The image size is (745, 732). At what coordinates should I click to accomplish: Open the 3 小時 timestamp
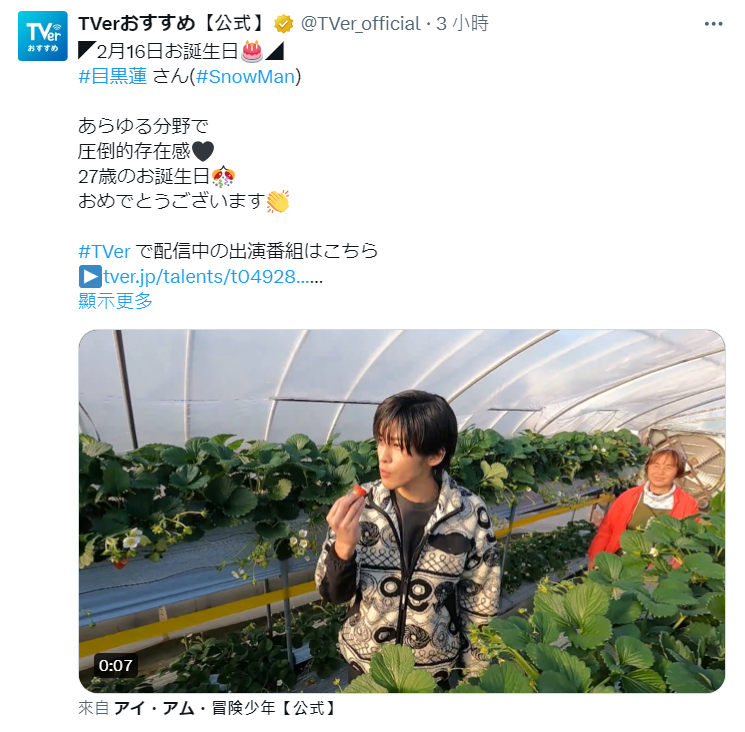click(x=462, y=23)
